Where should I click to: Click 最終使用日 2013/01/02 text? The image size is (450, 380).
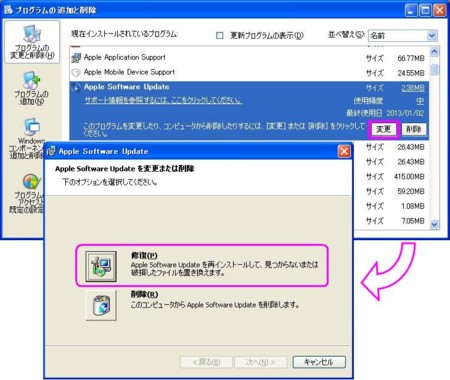pos(385,113)
